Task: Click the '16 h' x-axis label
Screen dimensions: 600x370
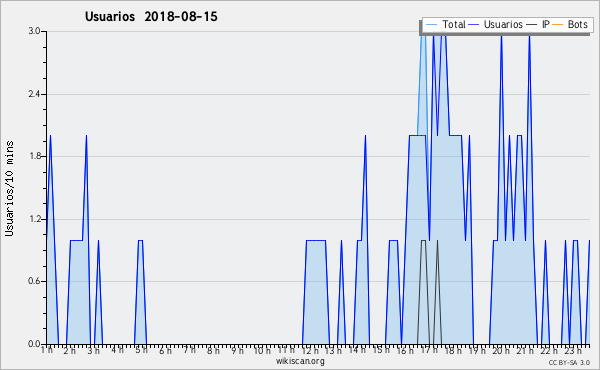Action: click(x=405, y=350)
